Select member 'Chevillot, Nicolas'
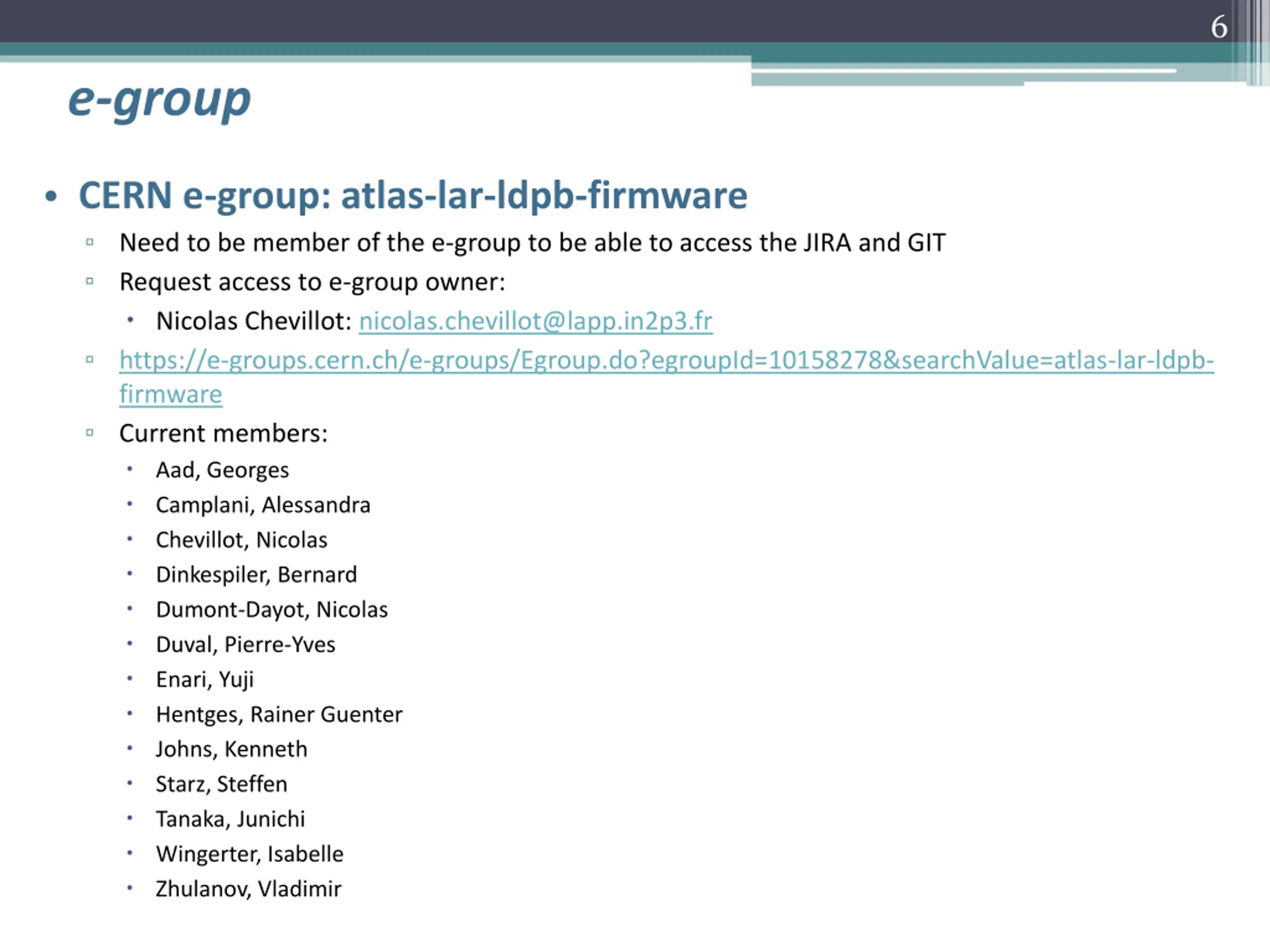Screen dimensions: 1270x952 point(241,540)
